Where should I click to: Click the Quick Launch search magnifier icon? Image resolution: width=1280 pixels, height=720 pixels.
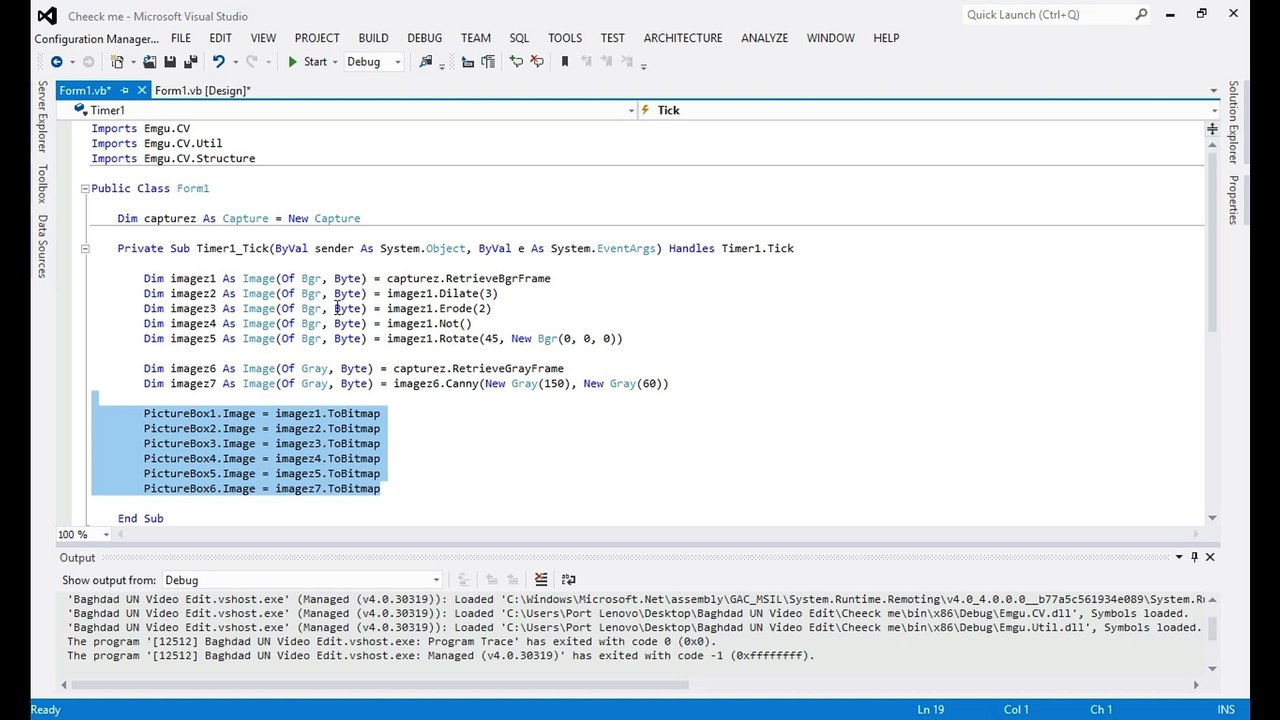pyautogui.click(x=1141, y=15)
